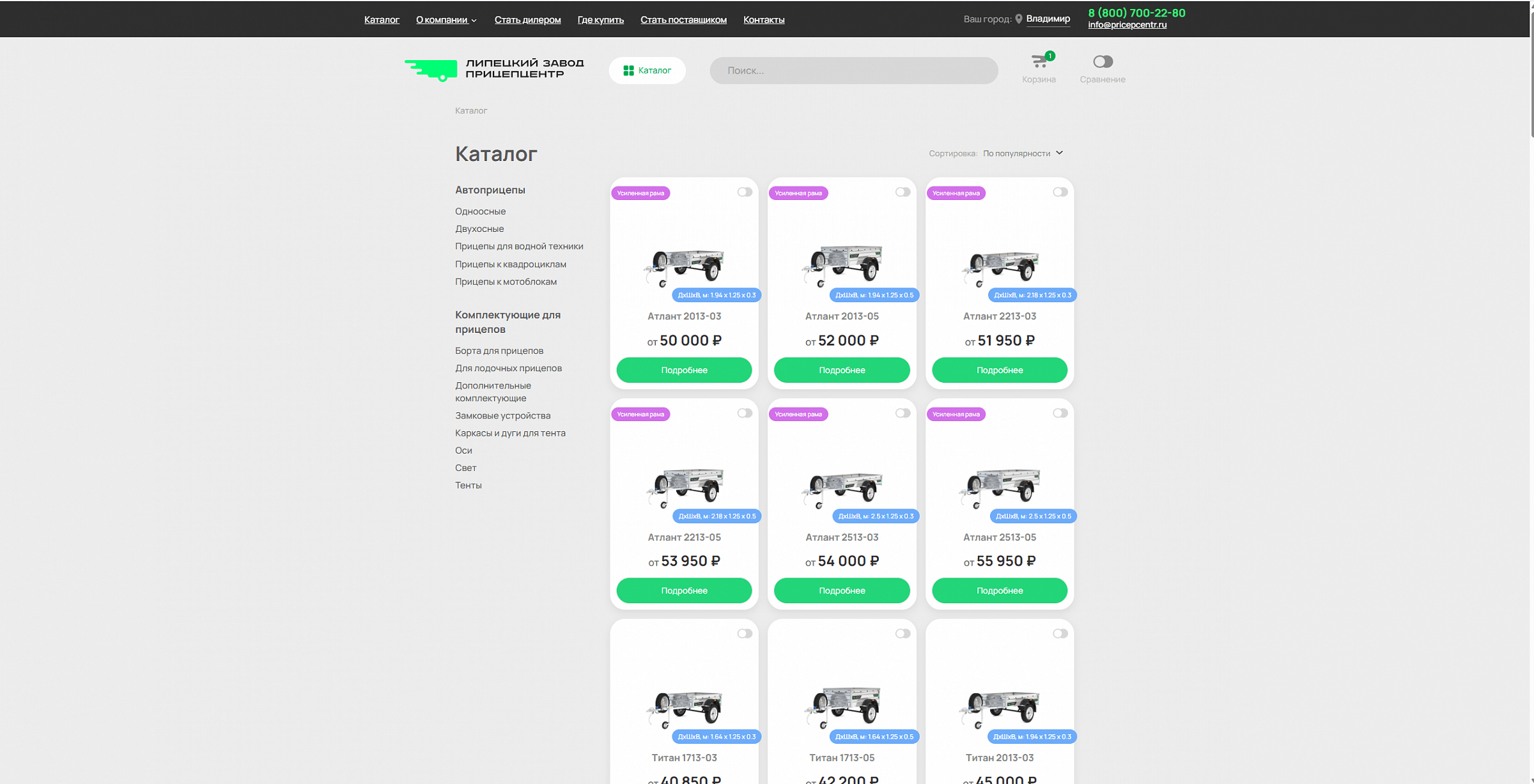1534x784 pixels.
Task: Open the Сравнение comparison icon in the header
Action: point(1103,62)
